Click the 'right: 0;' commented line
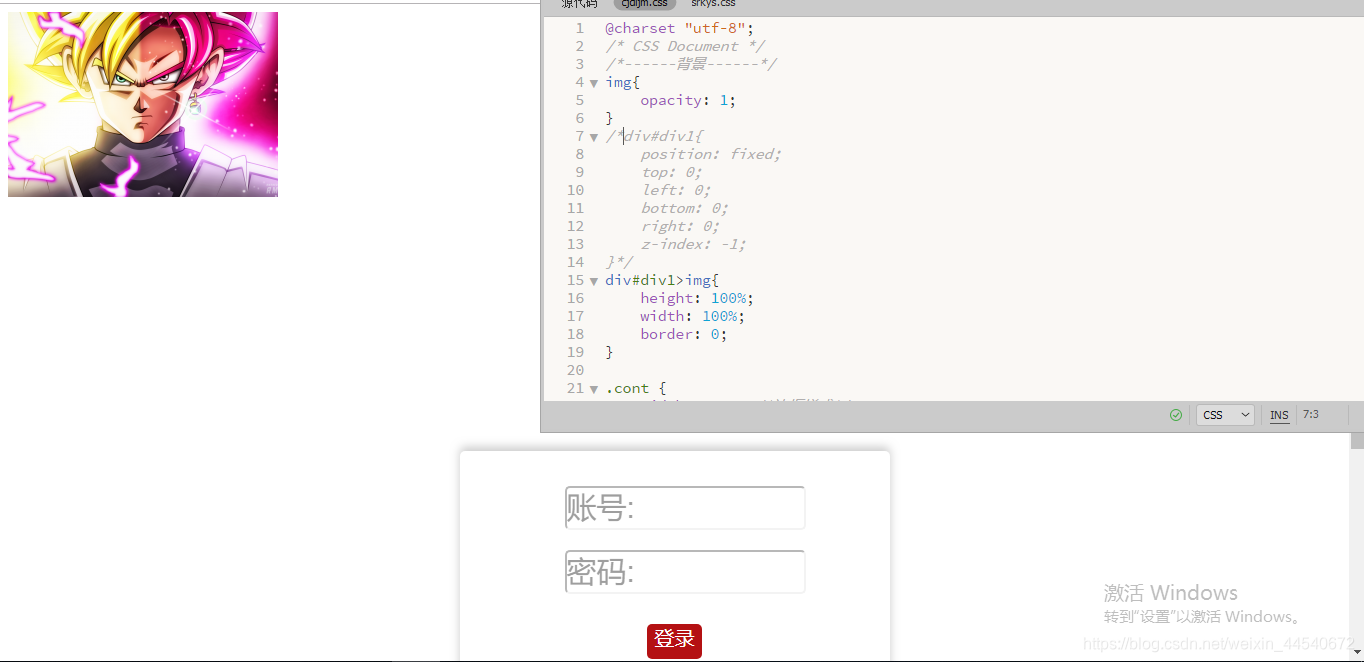This screenshot has width=1364, height=662. pyautogui.click(x=680, y=226)
